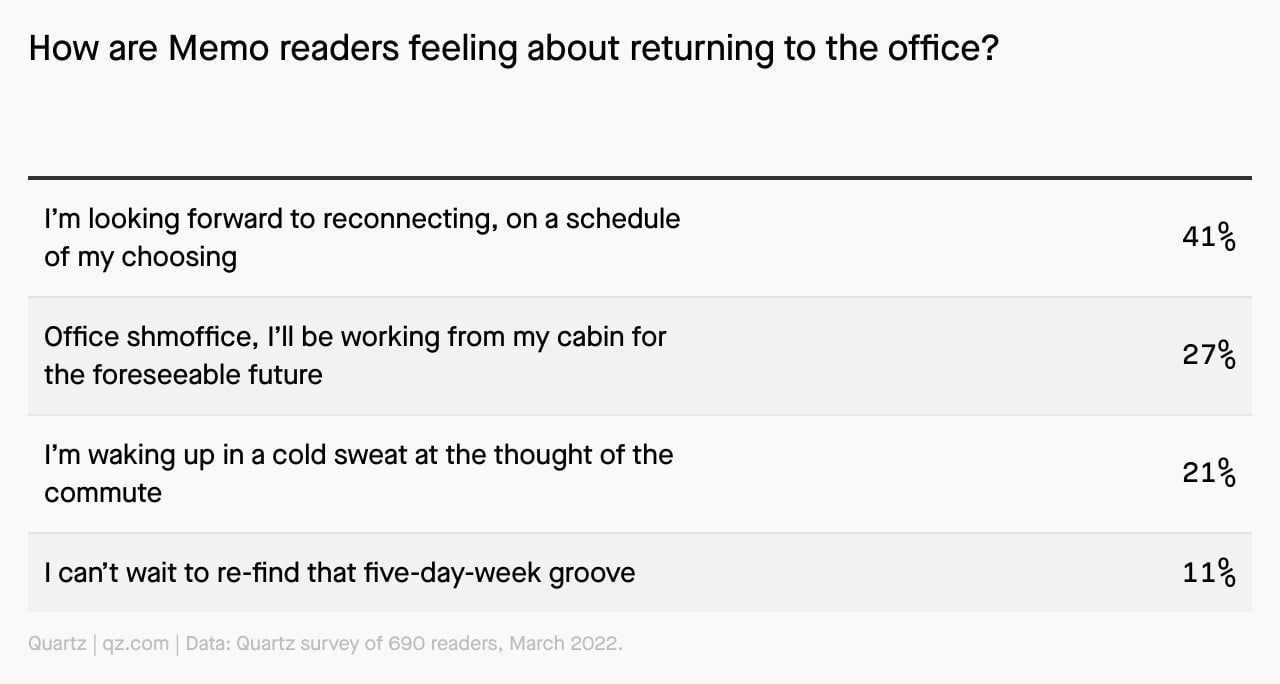Click the 21% value

coord(1209,472)
